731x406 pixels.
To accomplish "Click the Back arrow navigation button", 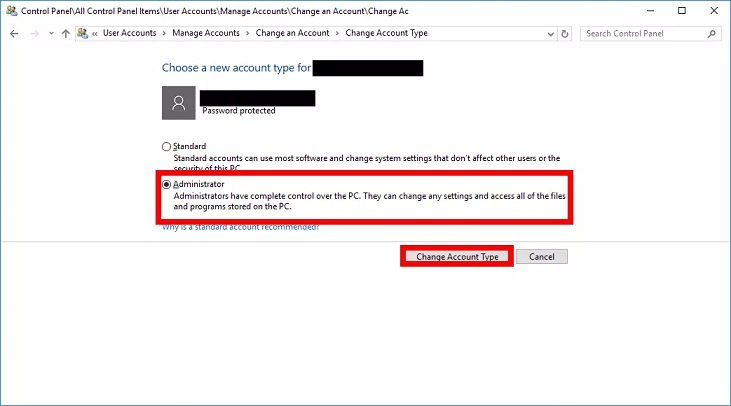I will coord(14,33).
